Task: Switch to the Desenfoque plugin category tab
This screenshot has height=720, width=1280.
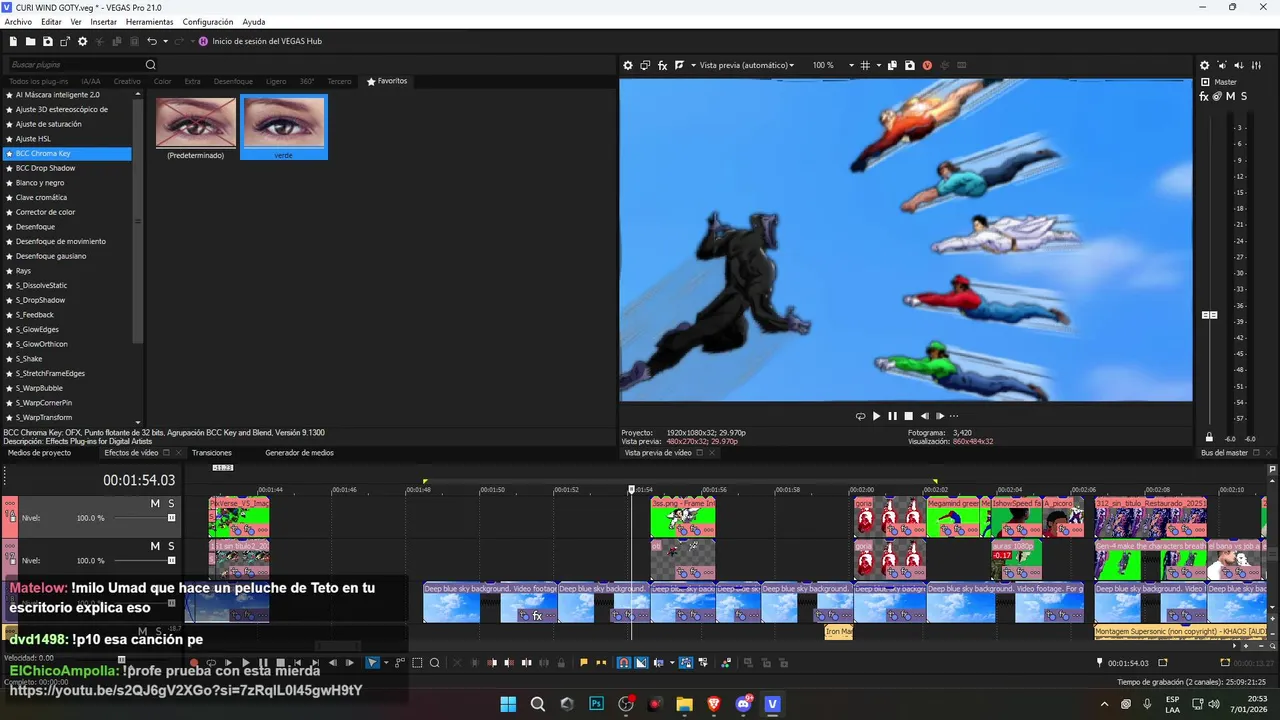Action: (x=233, y=81)
